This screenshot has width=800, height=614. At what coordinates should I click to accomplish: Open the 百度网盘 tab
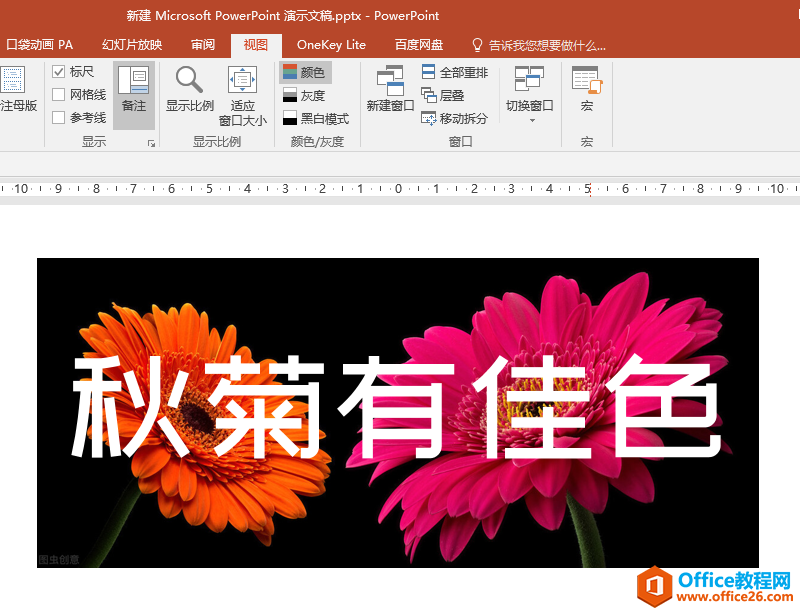pyautogui.click(x=419, y=45)
